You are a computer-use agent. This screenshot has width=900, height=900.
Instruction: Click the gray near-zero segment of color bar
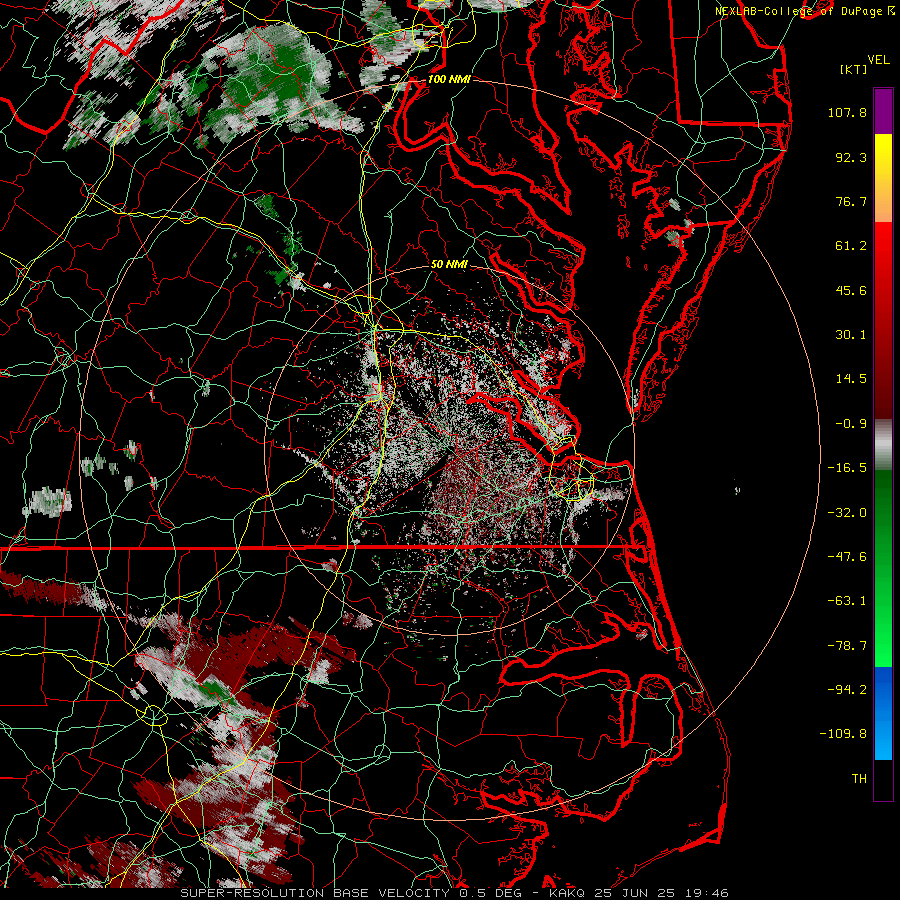[883, 444]
